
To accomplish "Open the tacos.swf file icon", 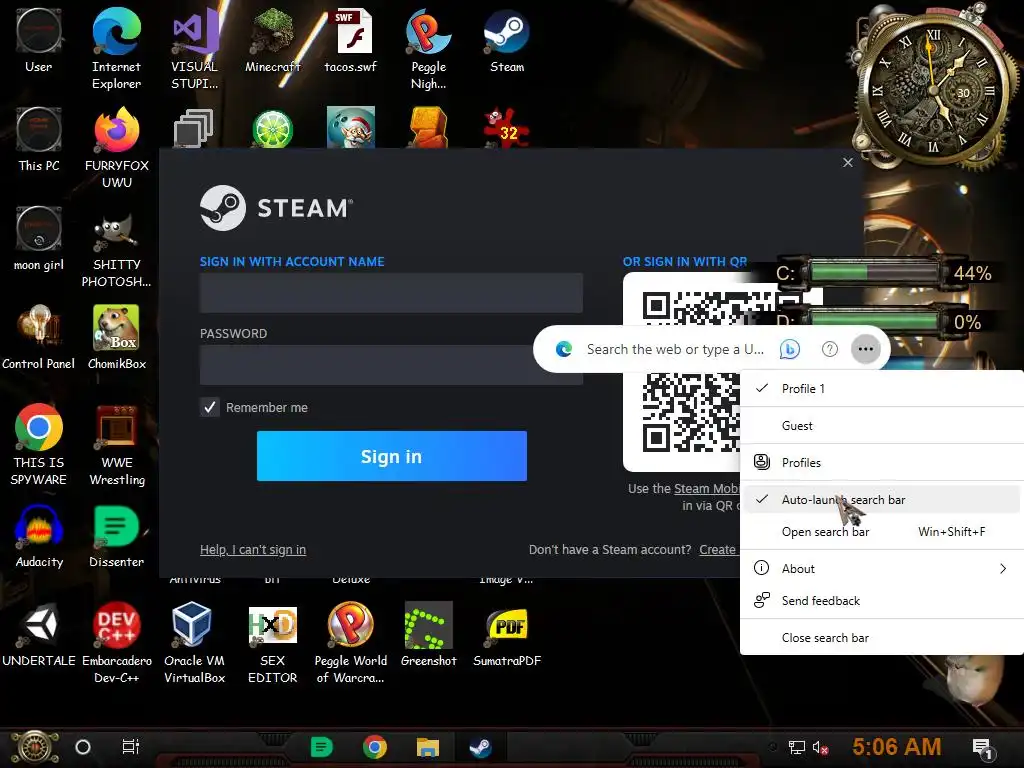I will [351, 40].
